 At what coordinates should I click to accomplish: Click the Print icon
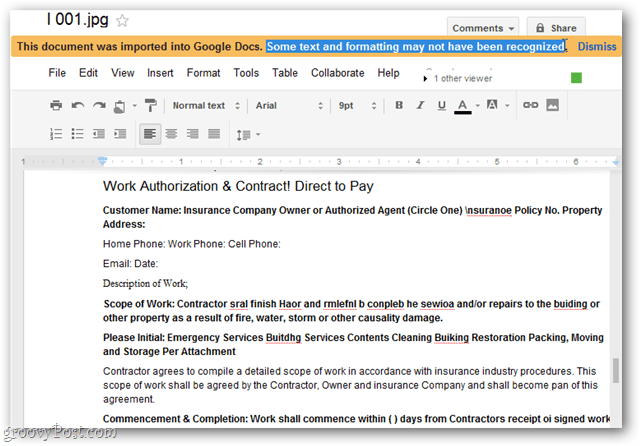[56, 106]
